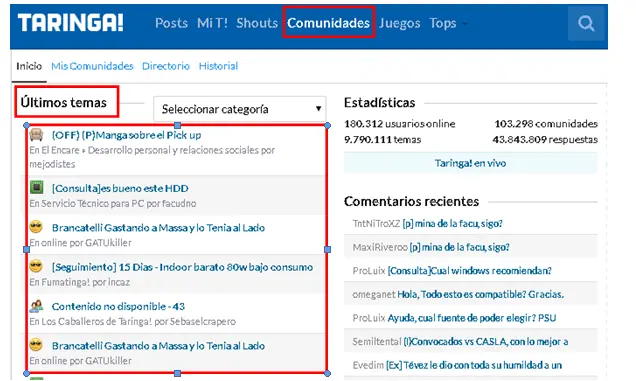Open comment [p] mina de la facu by TntNiTroXZ

452,224
